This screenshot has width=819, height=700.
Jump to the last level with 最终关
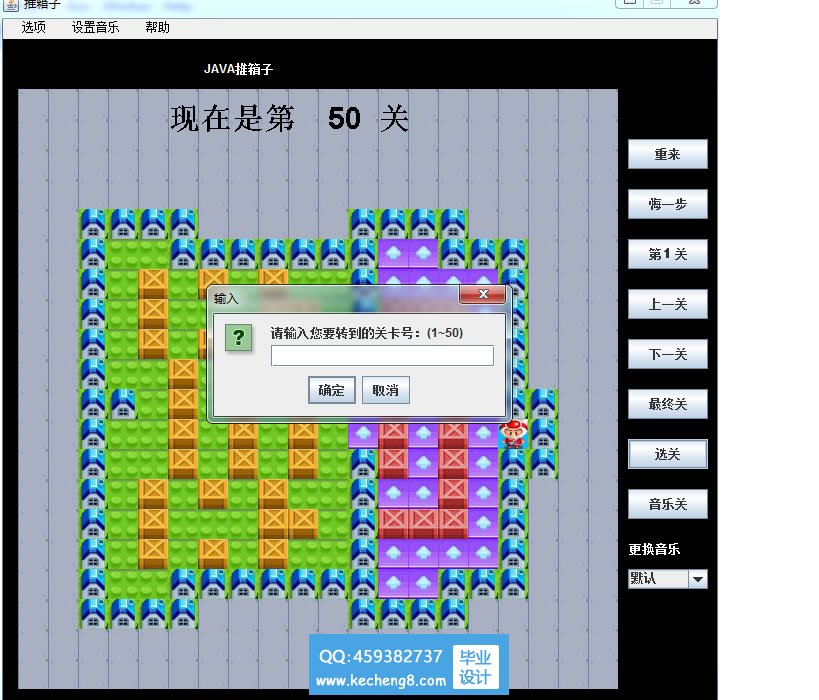tap(668, 404)
